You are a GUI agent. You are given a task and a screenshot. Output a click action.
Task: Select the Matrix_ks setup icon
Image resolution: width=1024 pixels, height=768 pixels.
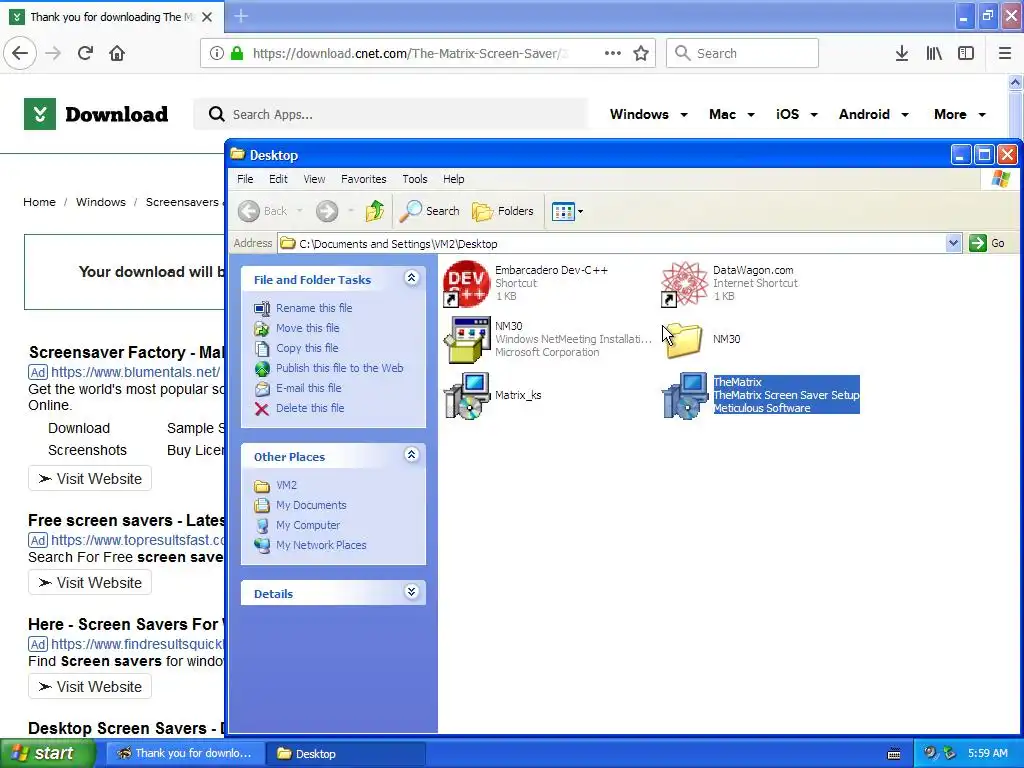point(467,395)
